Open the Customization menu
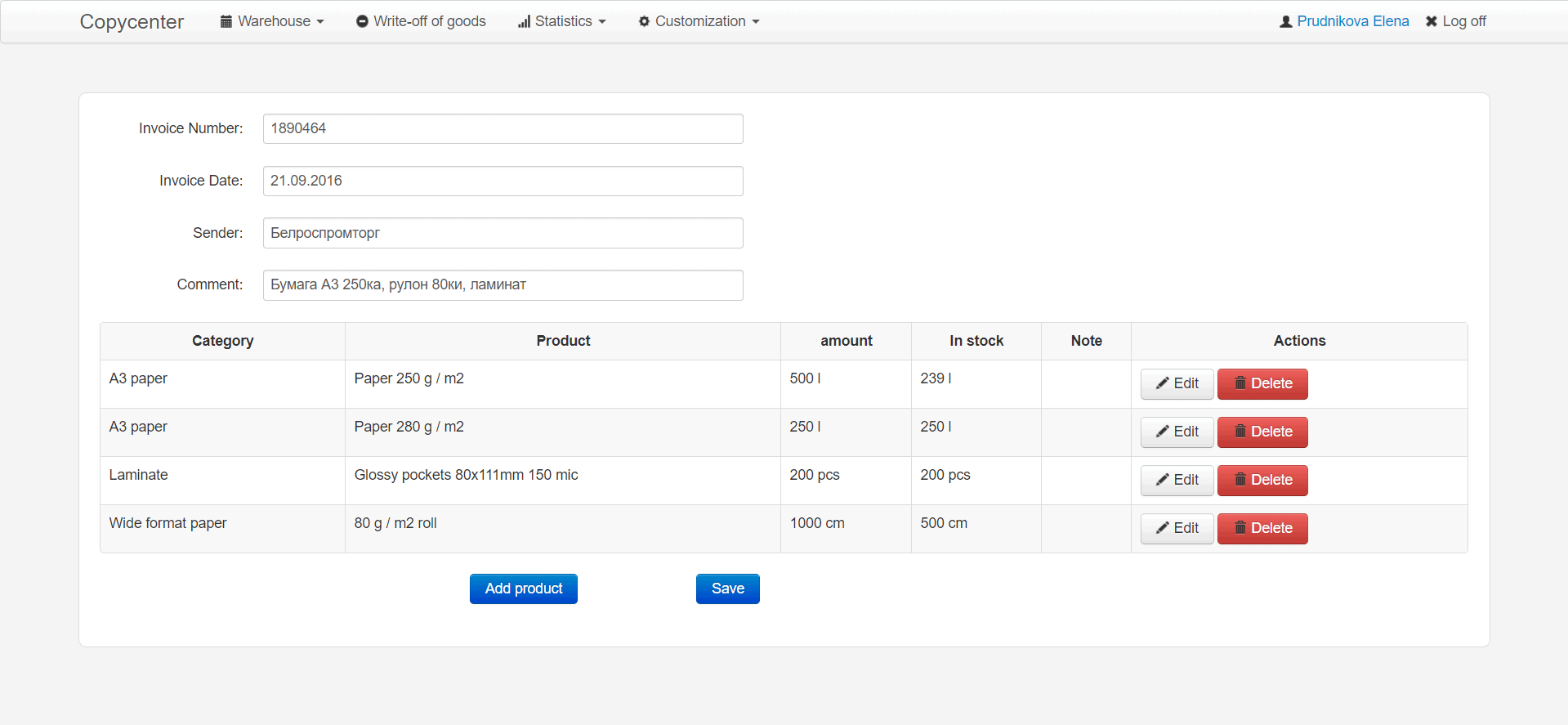This screenshot has width=1568, height=725. coord(699,21)
